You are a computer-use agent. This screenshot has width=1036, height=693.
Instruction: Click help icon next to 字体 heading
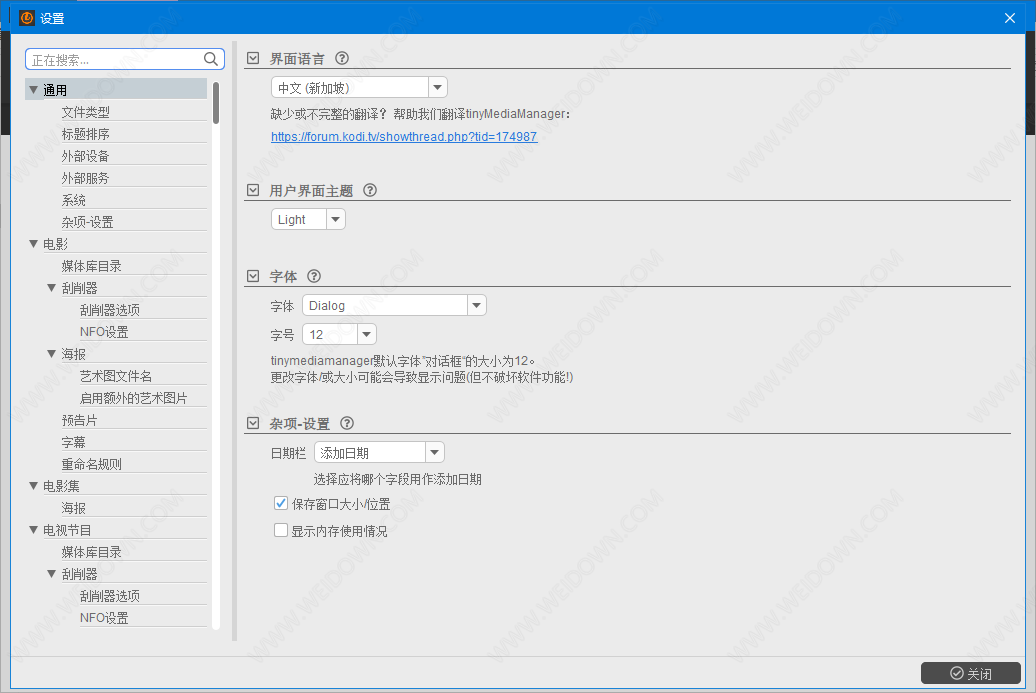pos(314,276)
